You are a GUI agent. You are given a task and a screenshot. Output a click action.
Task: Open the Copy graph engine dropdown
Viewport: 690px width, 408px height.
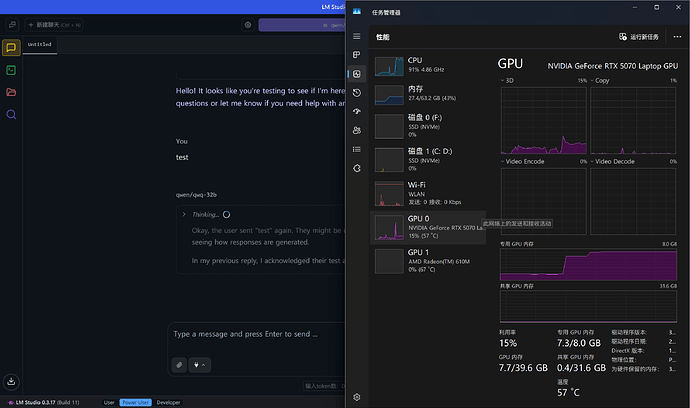(600, 81)
